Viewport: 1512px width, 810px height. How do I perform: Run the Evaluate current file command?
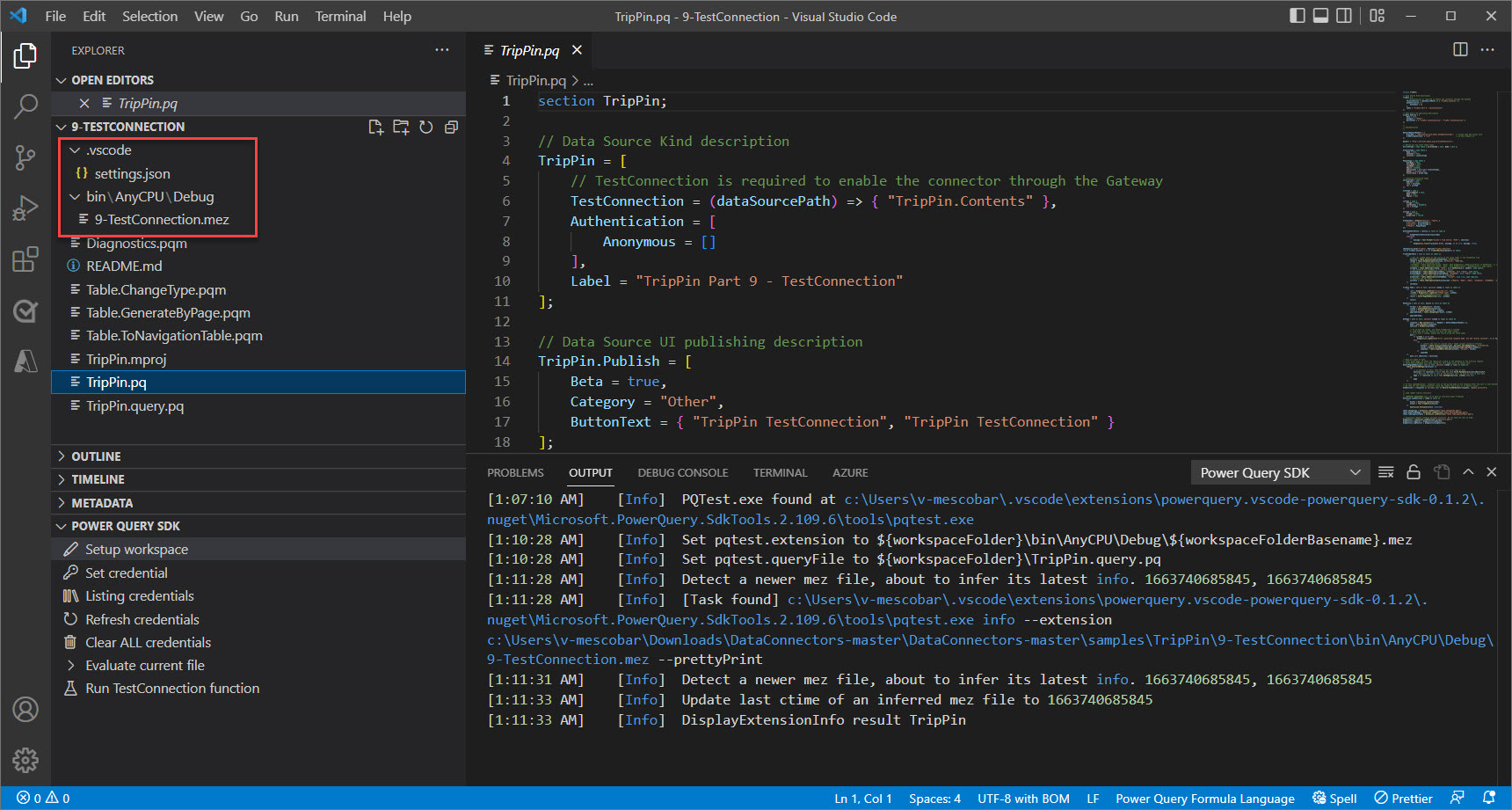point(143,665)
